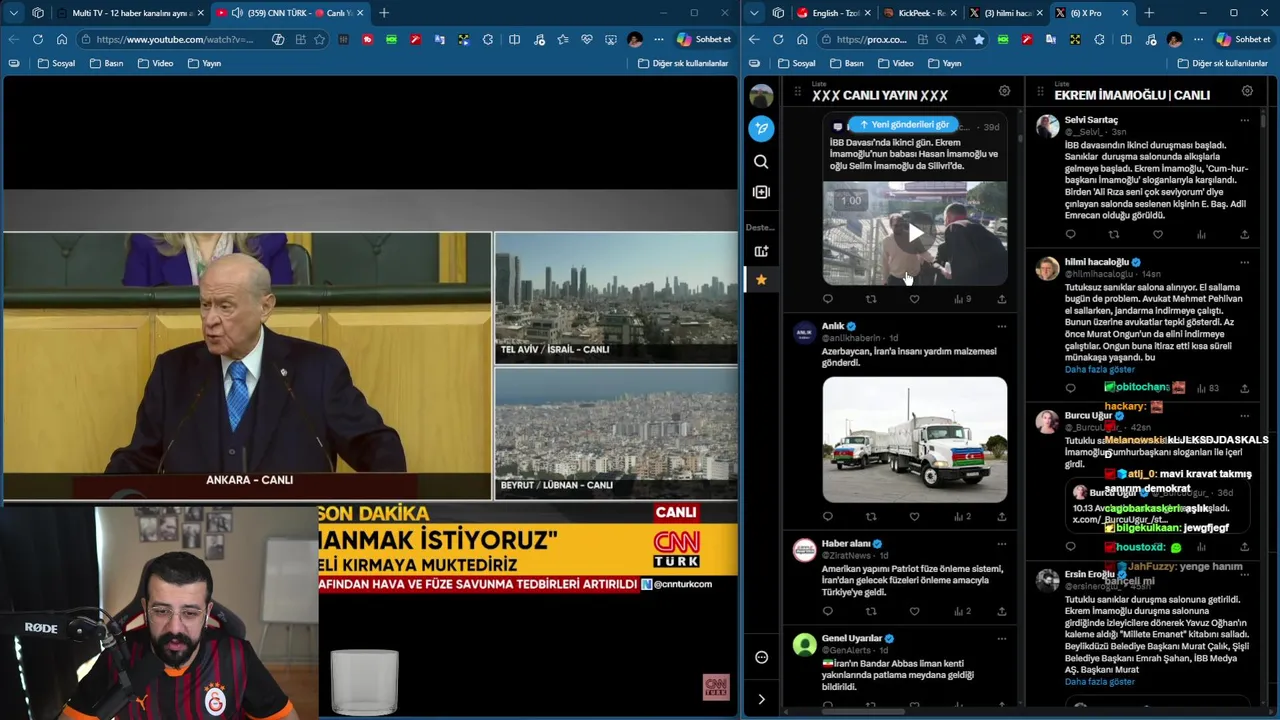Play the İBB Davası video
Viewport: 1280px width, 720px height.
(915, 233)
